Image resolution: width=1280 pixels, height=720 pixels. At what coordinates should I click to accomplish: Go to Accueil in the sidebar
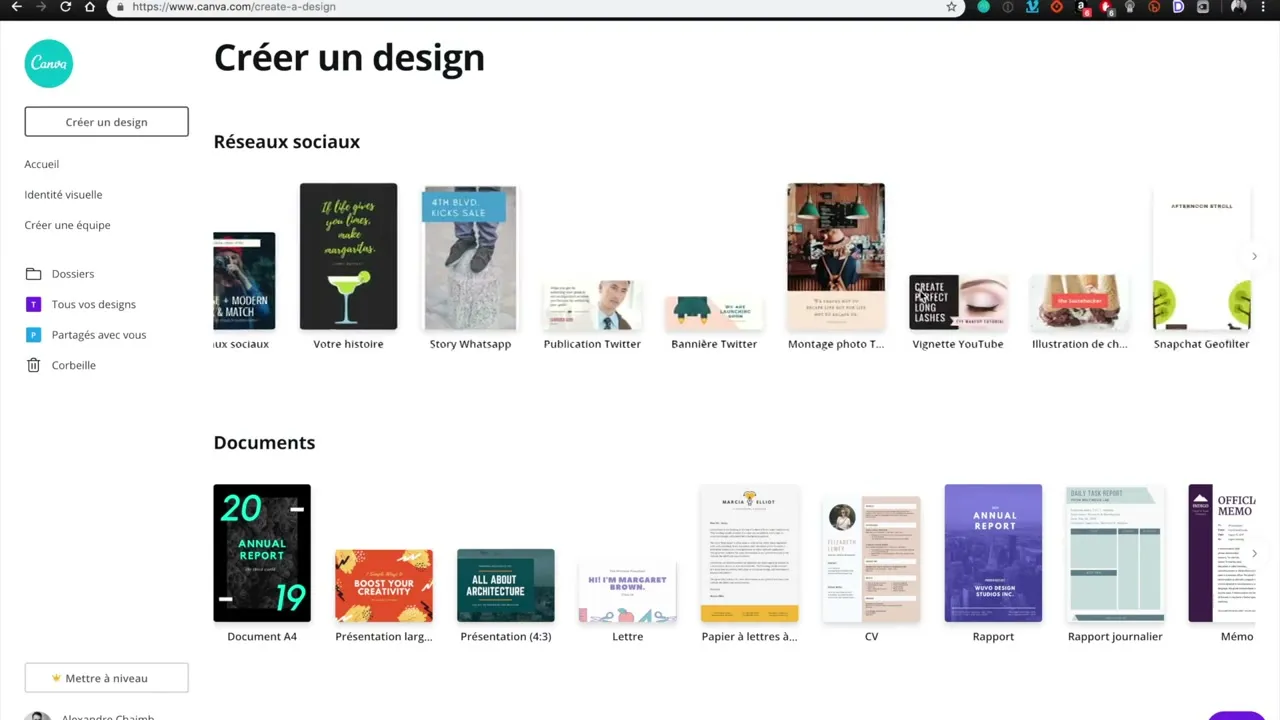(41, 164)
